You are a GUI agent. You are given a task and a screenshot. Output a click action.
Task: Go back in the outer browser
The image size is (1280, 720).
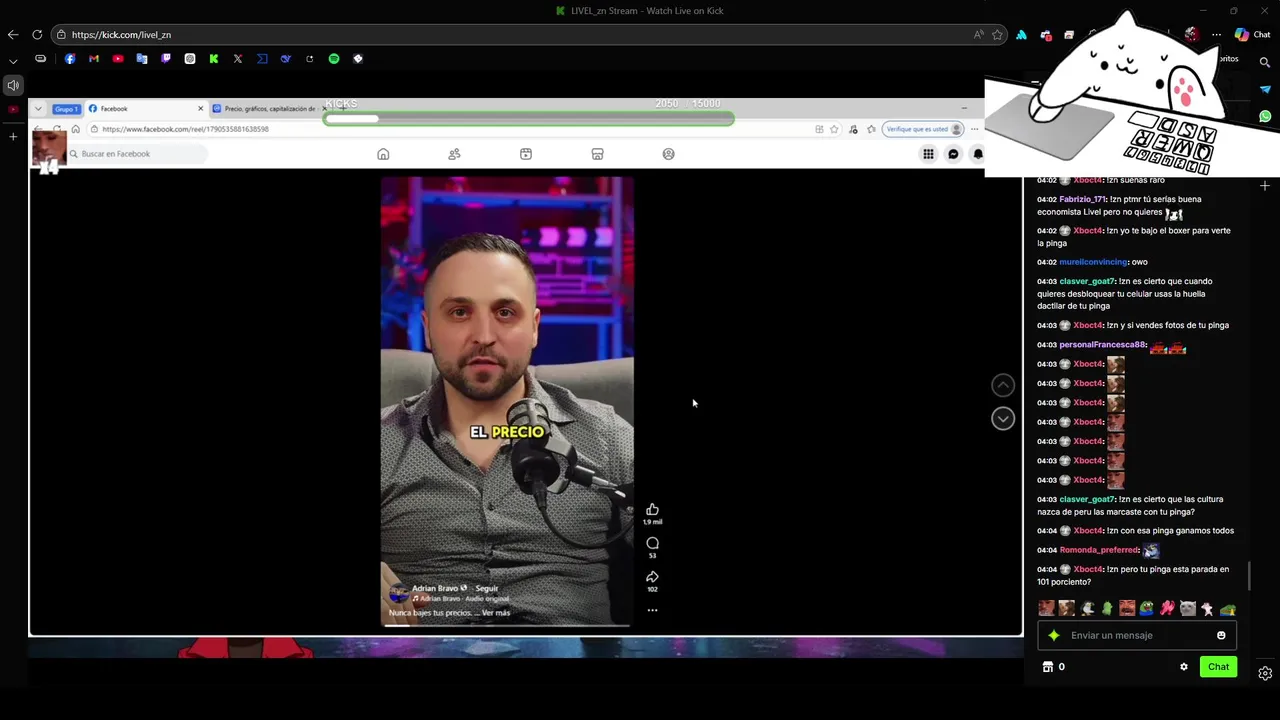(x=13, y=35)
